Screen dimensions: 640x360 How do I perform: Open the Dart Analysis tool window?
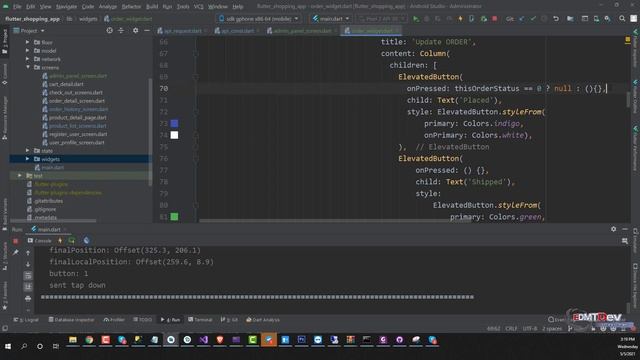tap(263, 320)
